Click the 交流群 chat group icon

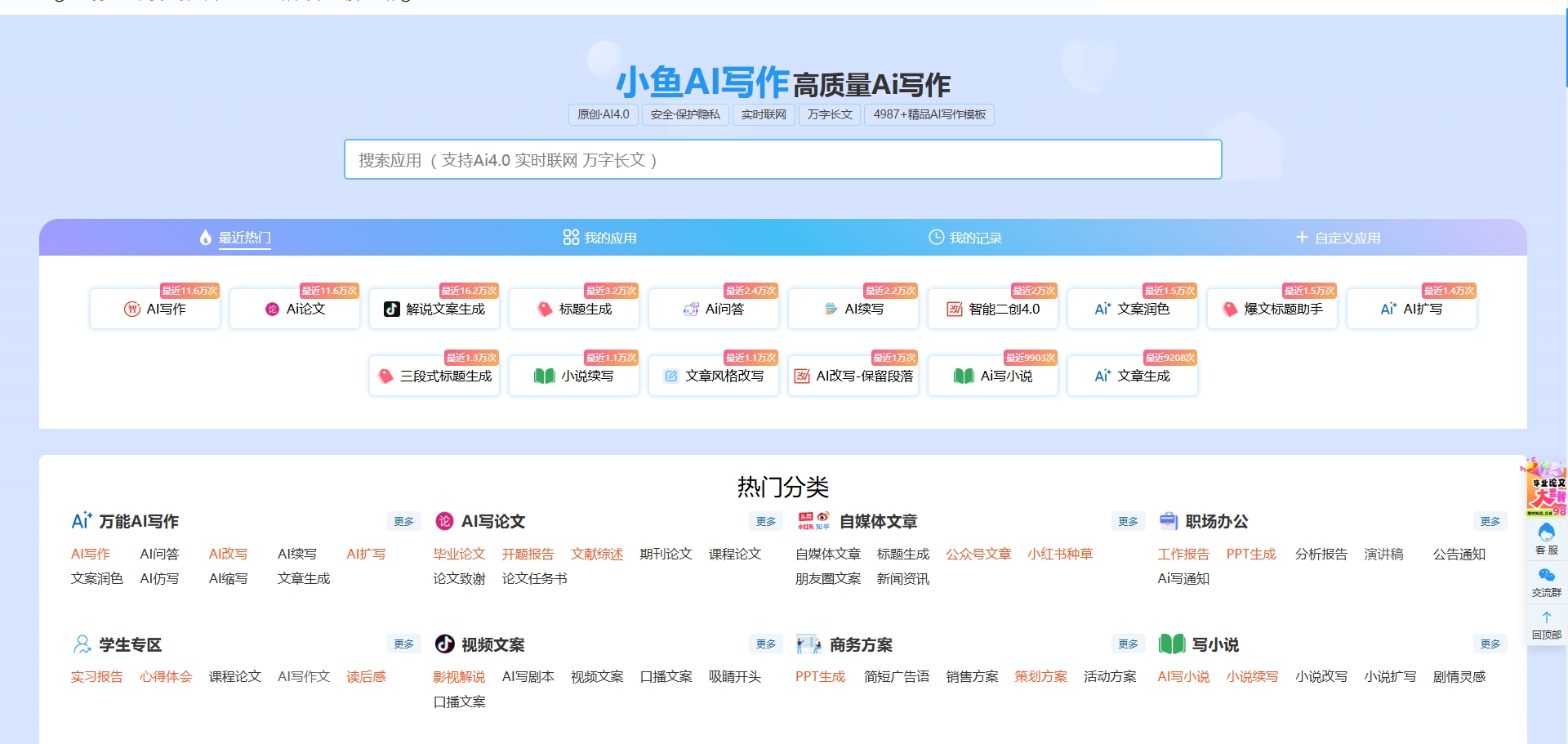(x=1546, y=581)
